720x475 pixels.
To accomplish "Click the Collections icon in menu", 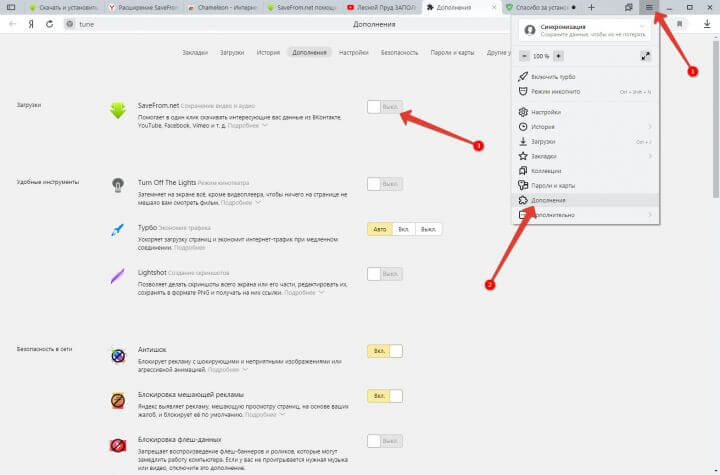I will 523,171.
